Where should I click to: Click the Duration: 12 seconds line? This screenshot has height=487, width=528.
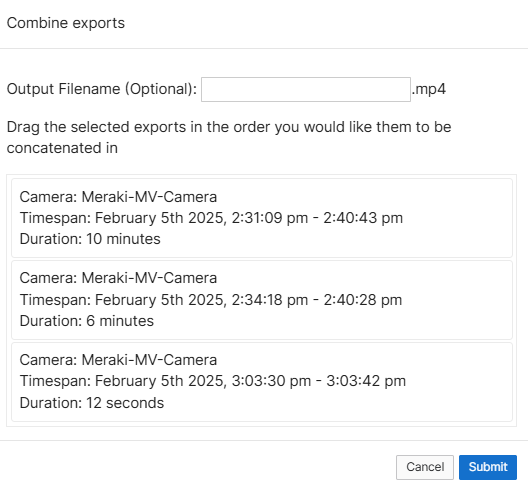click(92, 403)
